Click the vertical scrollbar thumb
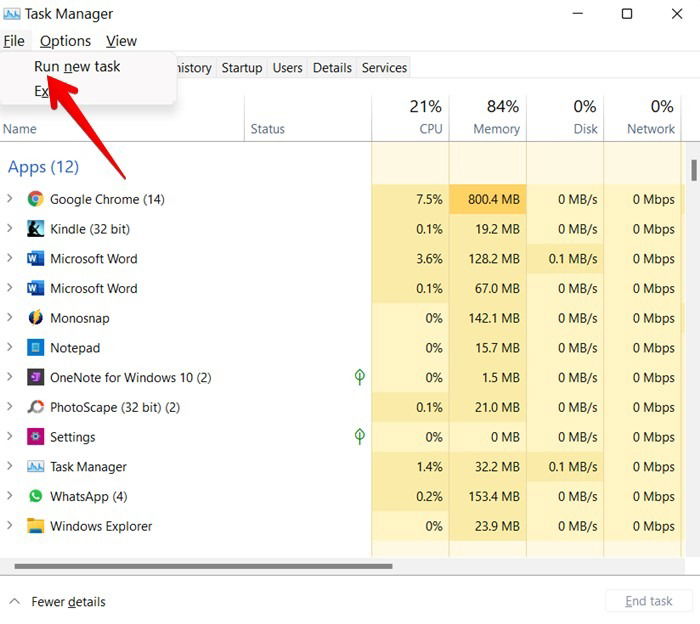 (694, 171)
